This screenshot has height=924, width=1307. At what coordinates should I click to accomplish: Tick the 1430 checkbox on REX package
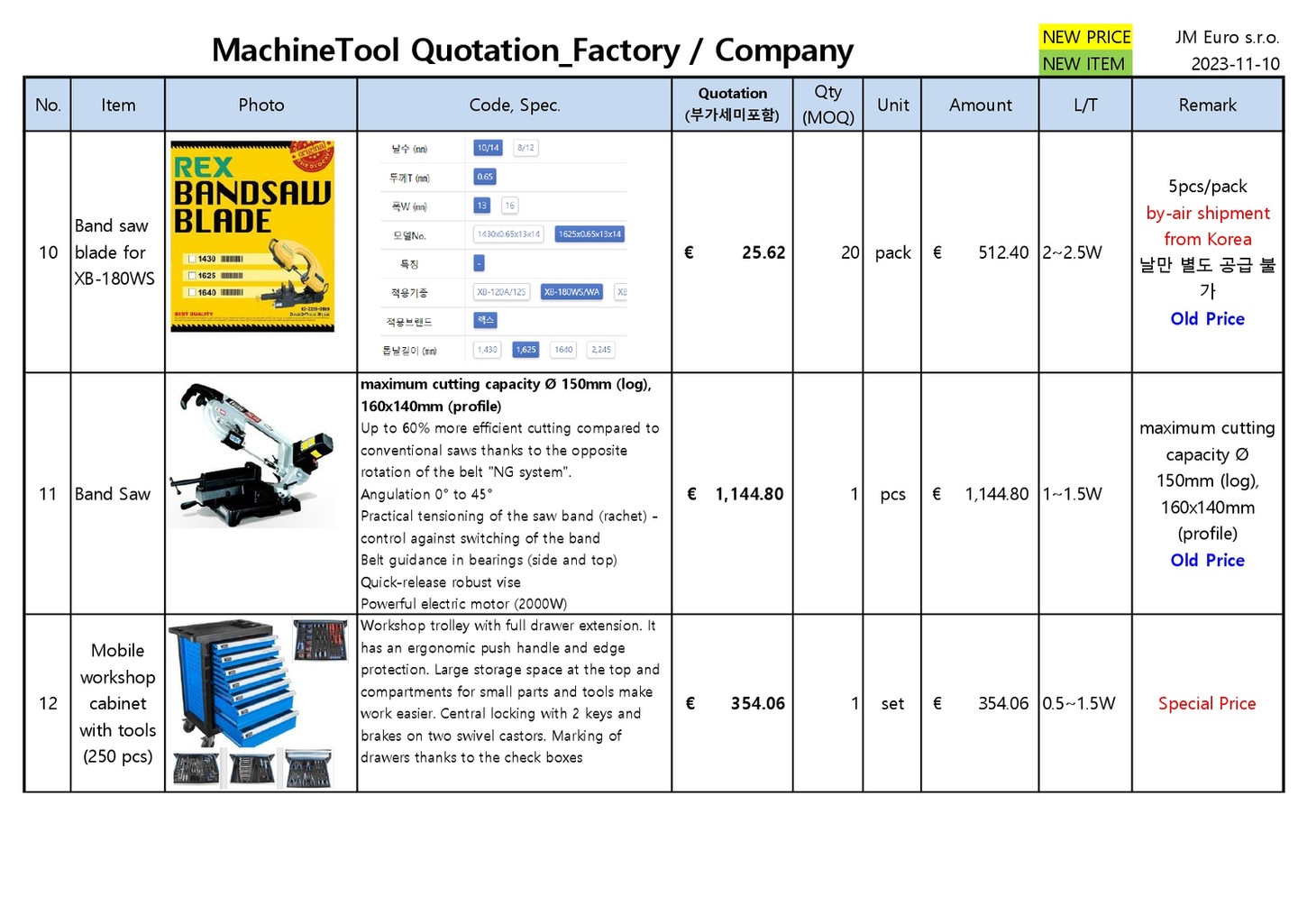(191, 259)
